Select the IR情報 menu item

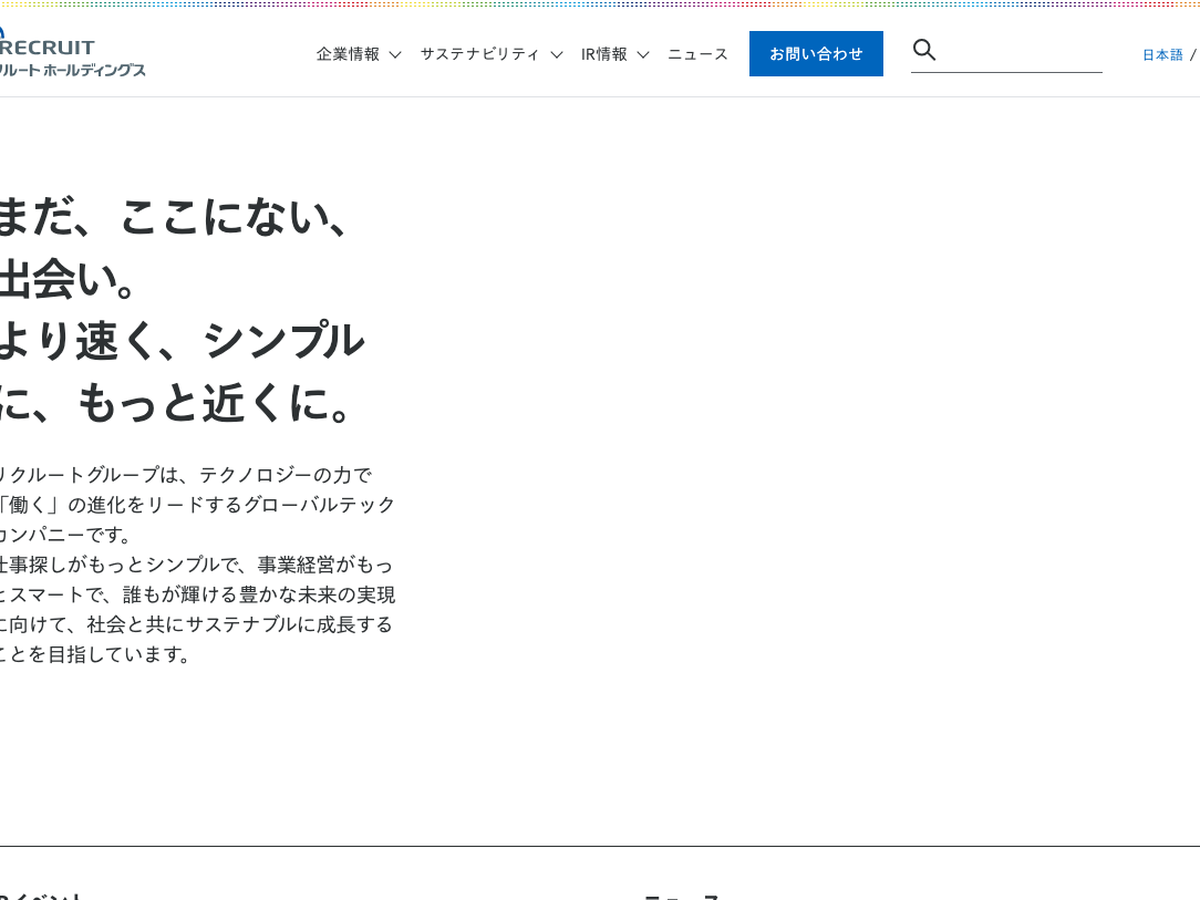click(x=604, y=54)
